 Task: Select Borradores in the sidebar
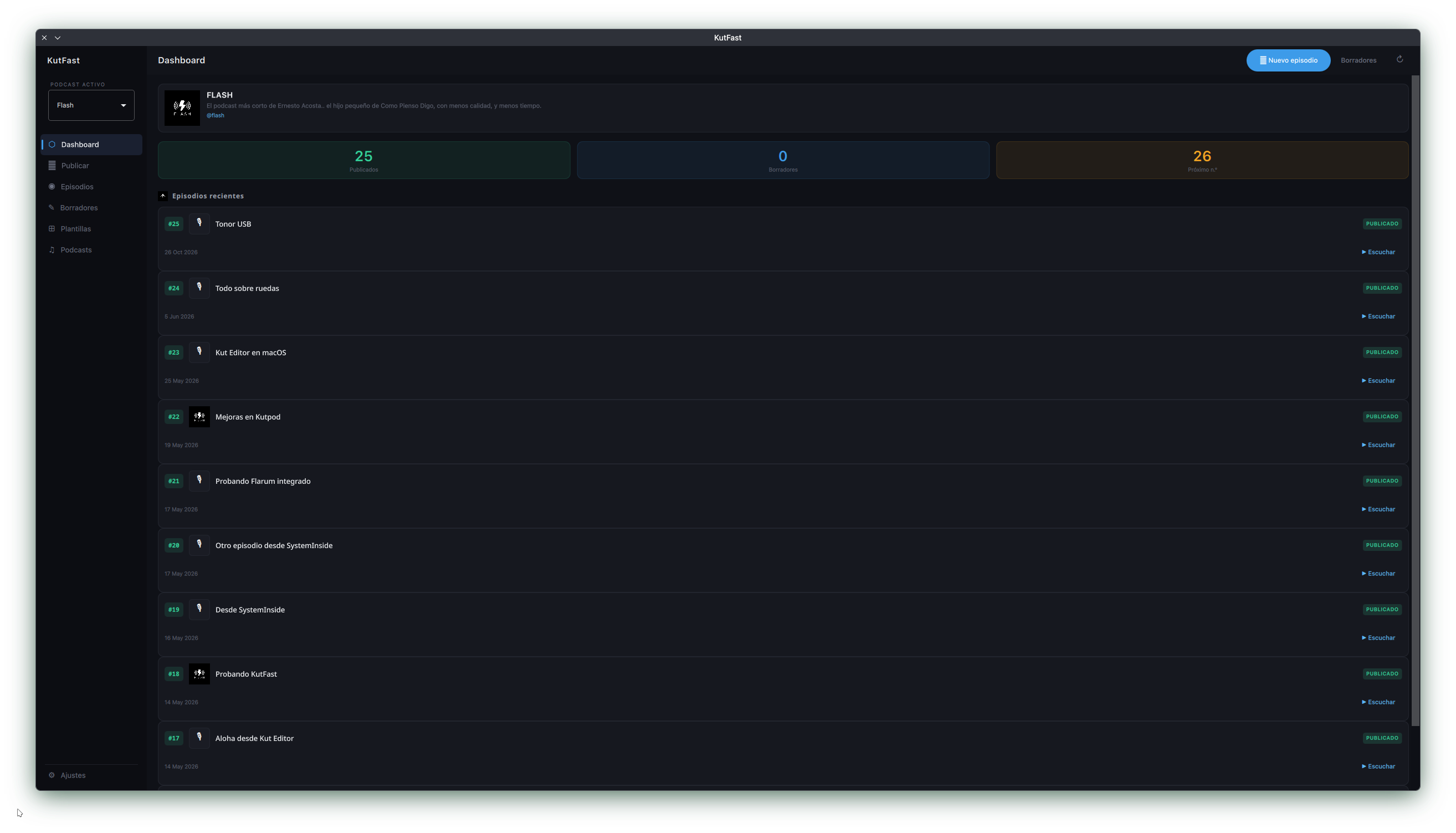point(91,208)
